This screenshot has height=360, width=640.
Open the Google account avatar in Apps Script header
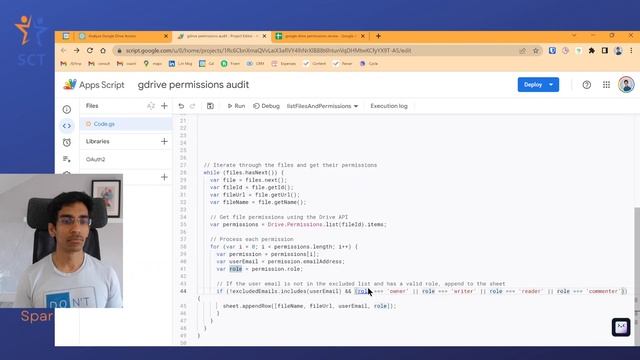click(x=626, y=85)
